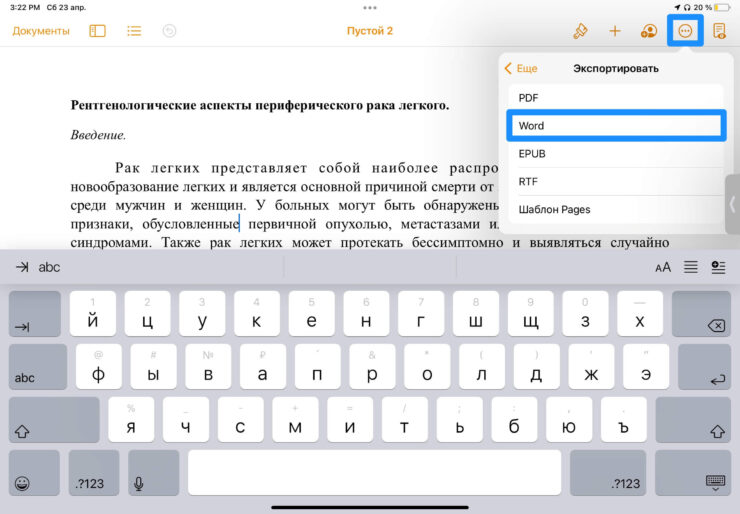Tap the я key

[131, 420]
